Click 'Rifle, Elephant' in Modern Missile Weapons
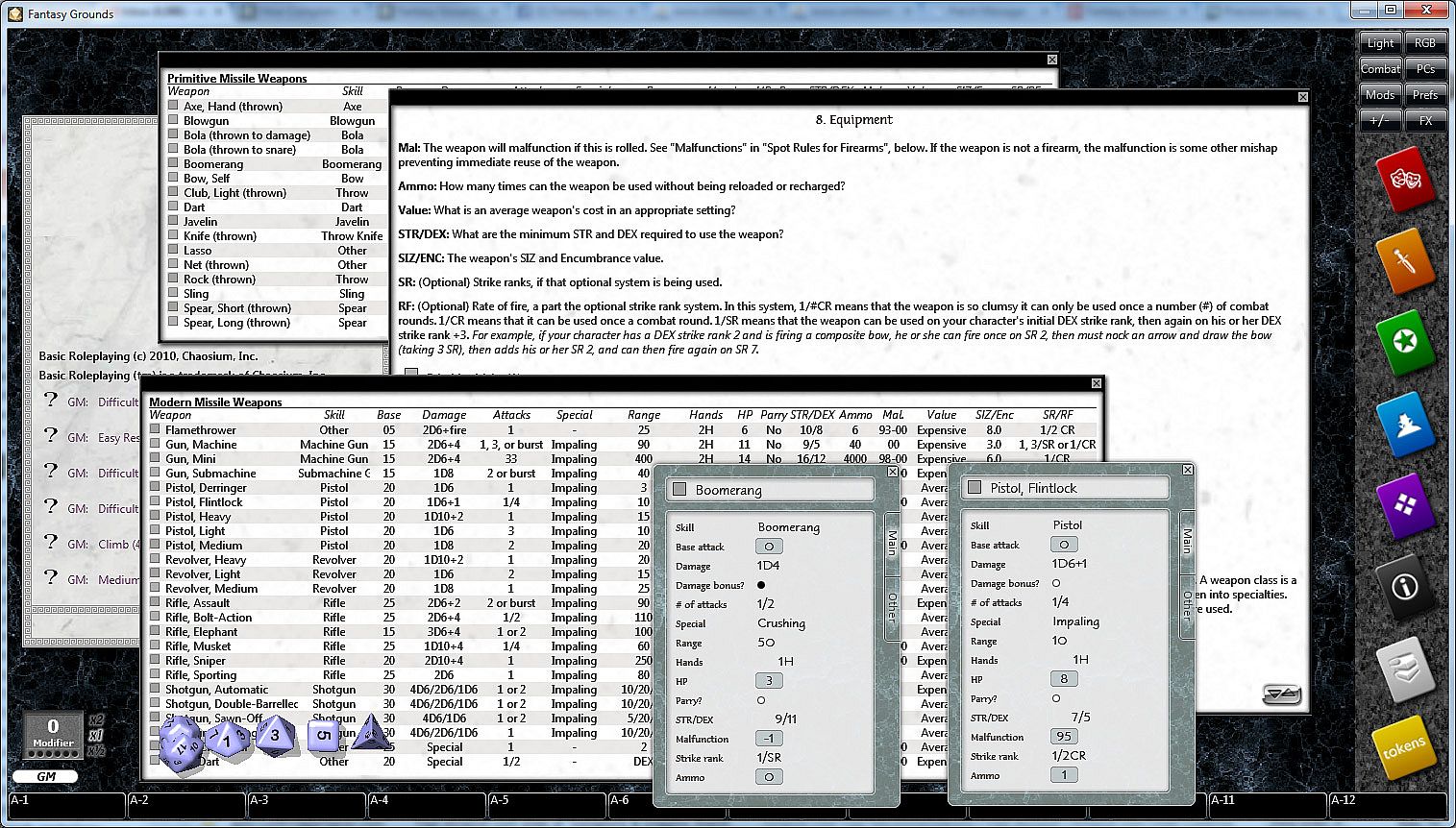Image resolution: width=1456 pixels, height=828 pixels. (201, 632)
